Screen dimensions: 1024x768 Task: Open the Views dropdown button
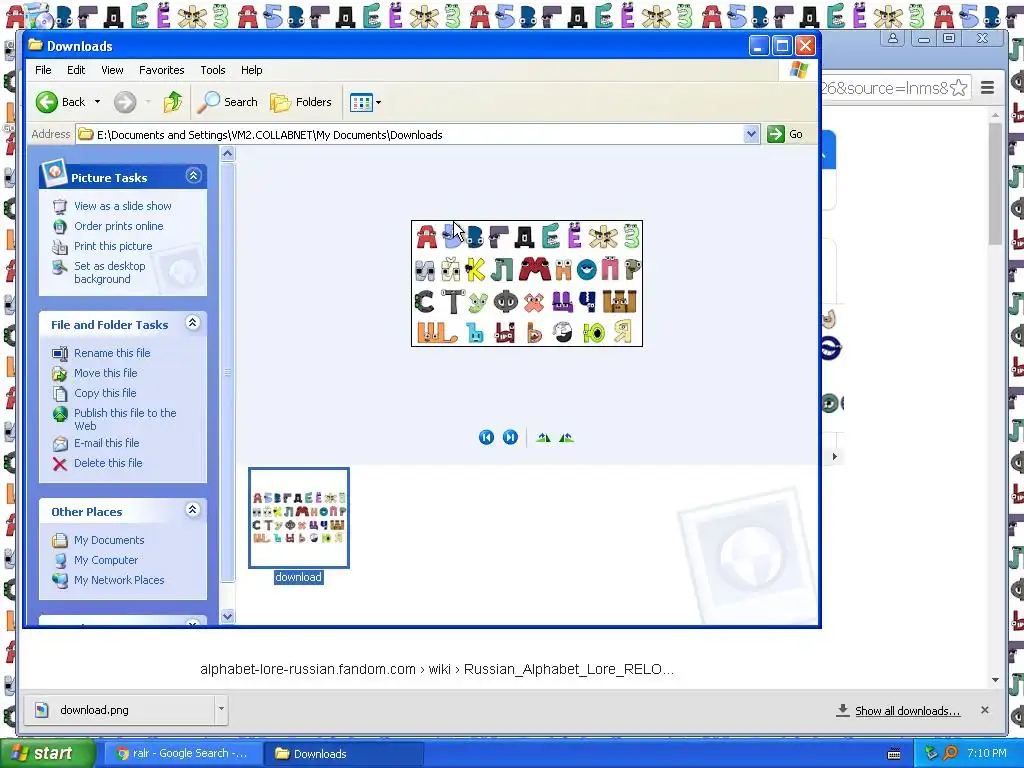(365, 102)
